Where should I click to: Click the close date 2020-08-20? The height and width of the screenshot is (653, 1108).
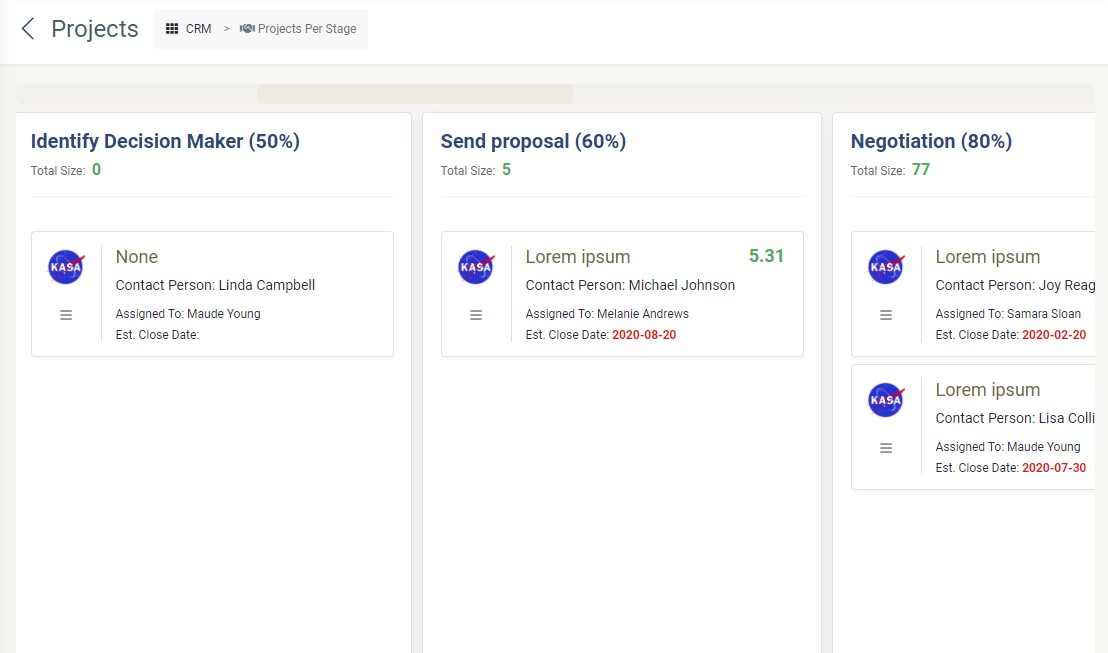pyautogui.click(x=644, y=335)
